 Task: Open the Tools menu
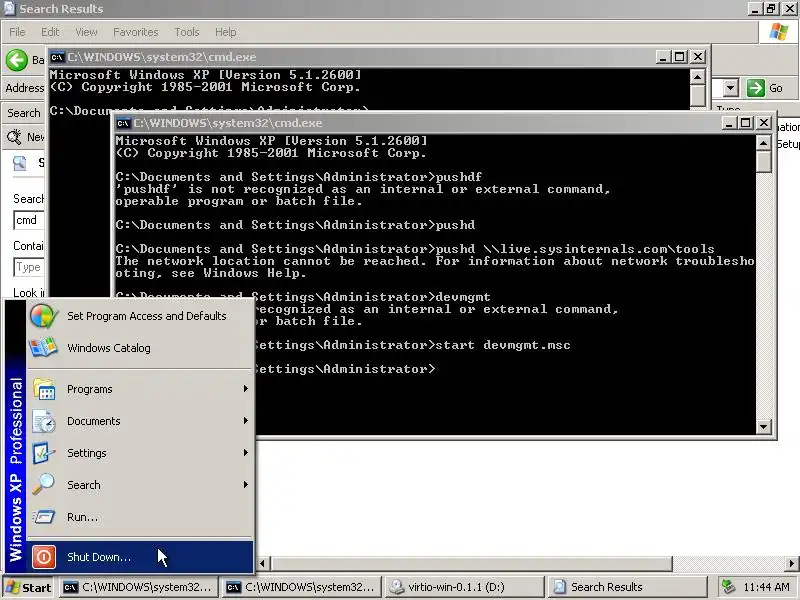[187, 32]
